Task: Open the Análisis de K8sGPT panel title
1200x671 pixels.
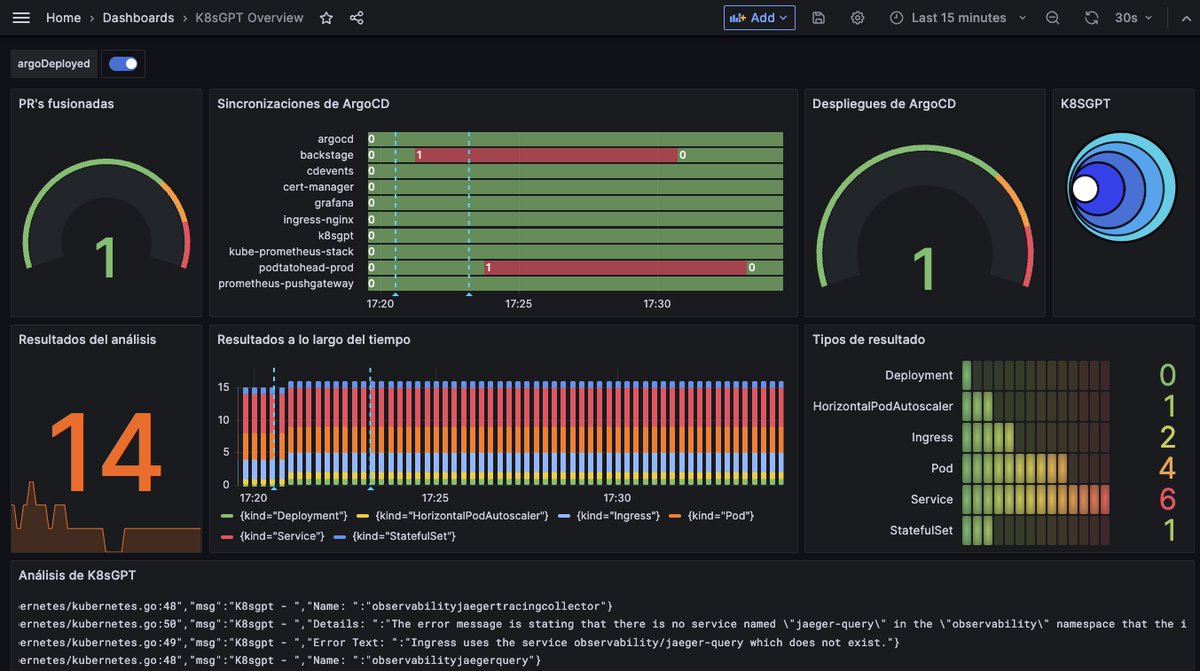Action: pos(77,575)
